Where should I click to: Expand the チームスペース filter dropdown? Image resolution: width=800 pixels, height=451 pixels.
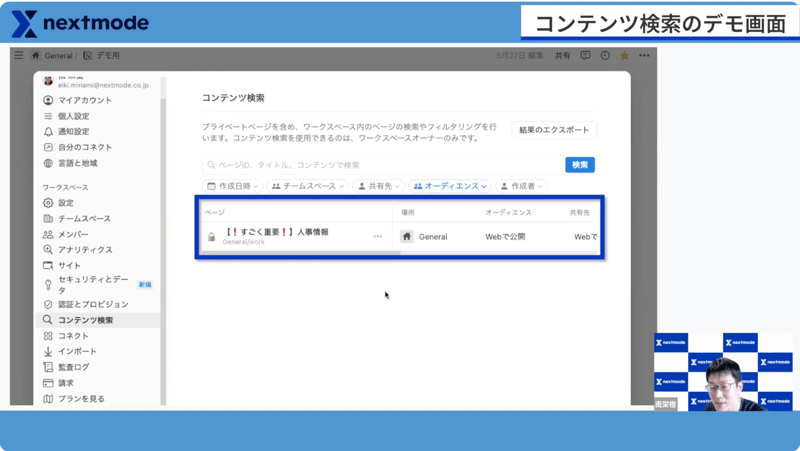(x=308, y=186)
